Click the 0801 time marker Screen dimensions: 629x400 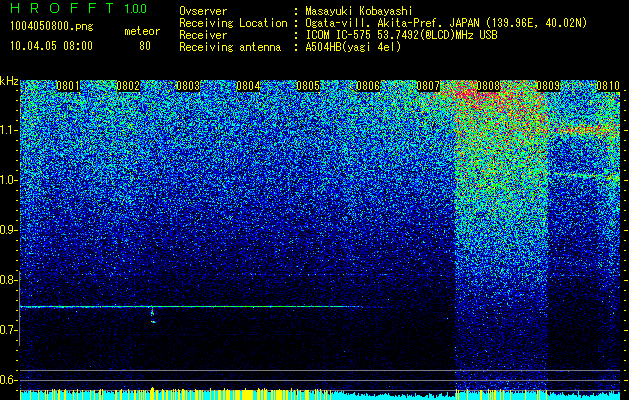click(68, 86)
